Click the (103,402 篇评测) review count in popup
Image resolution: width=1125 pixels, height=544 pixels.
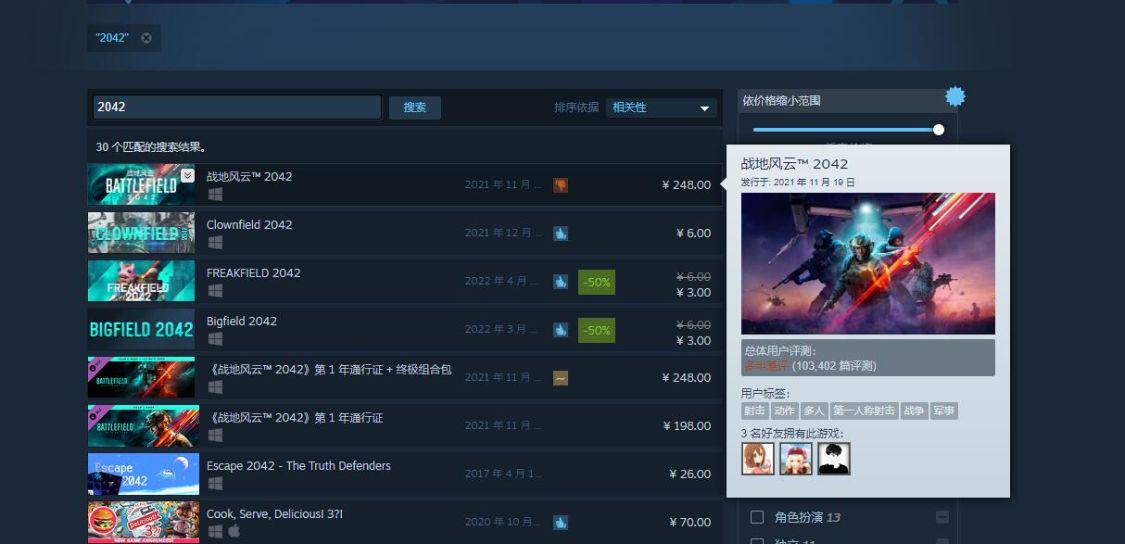click(834, 366)
